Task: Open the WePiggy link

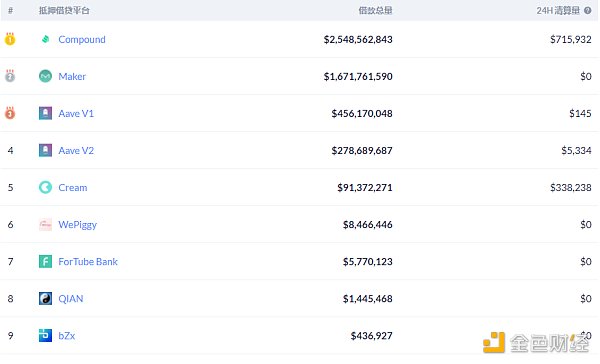Action: click(78, 225)
